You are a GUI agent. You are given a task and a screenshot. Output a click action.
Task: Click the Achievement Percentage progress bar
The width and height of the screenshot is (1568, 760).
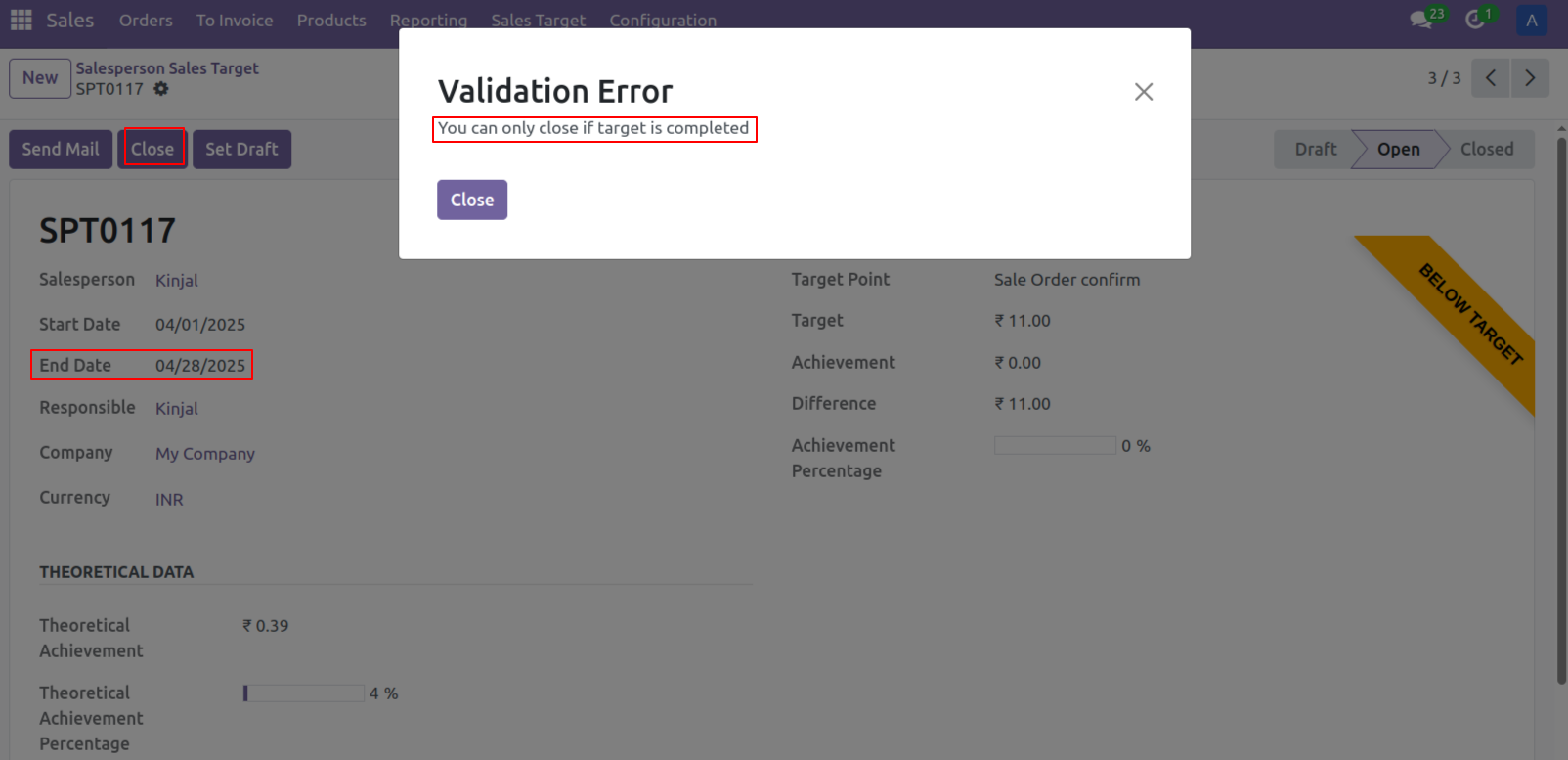click(1054, 445)
